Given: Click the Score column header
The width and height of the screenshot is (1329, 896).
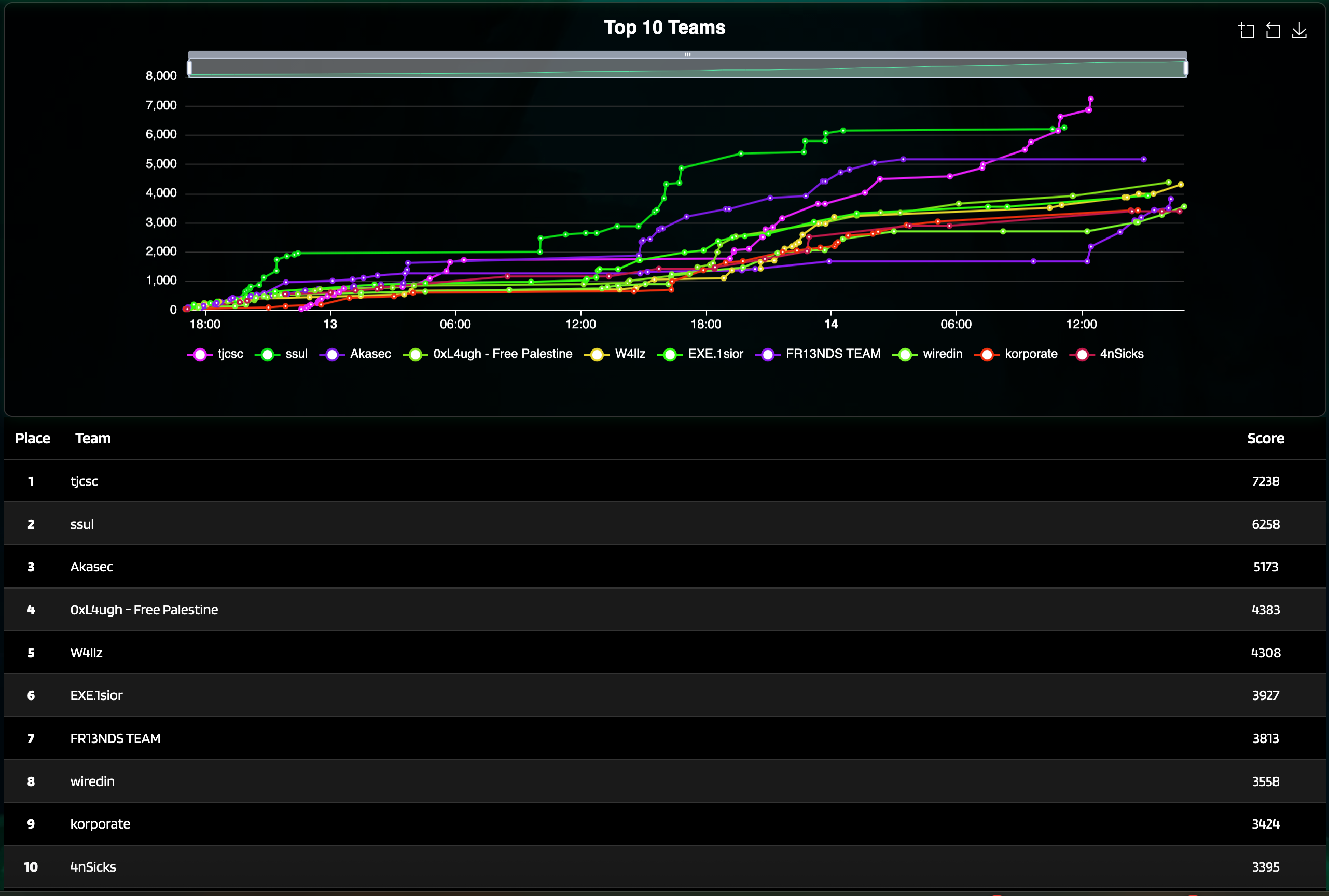Looking at the screenshot, I should 1265,438.
